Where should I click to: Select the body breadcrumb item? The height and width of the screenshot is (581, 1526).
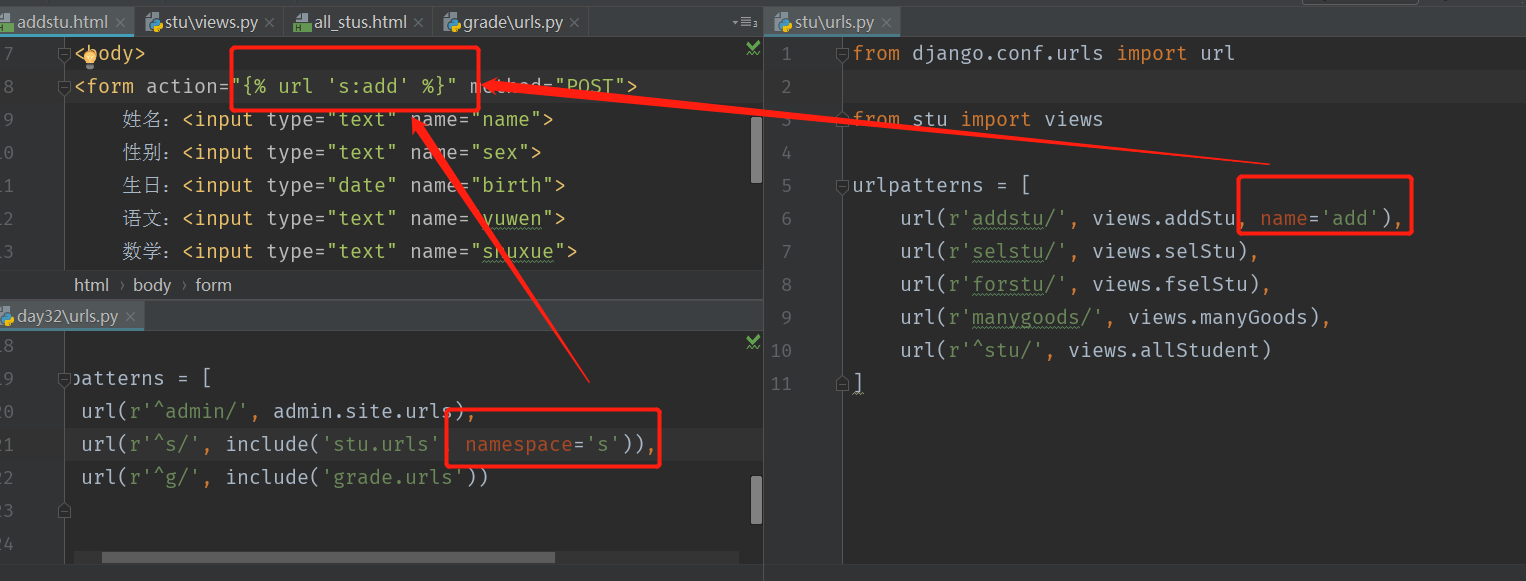(x=152, y=284)
